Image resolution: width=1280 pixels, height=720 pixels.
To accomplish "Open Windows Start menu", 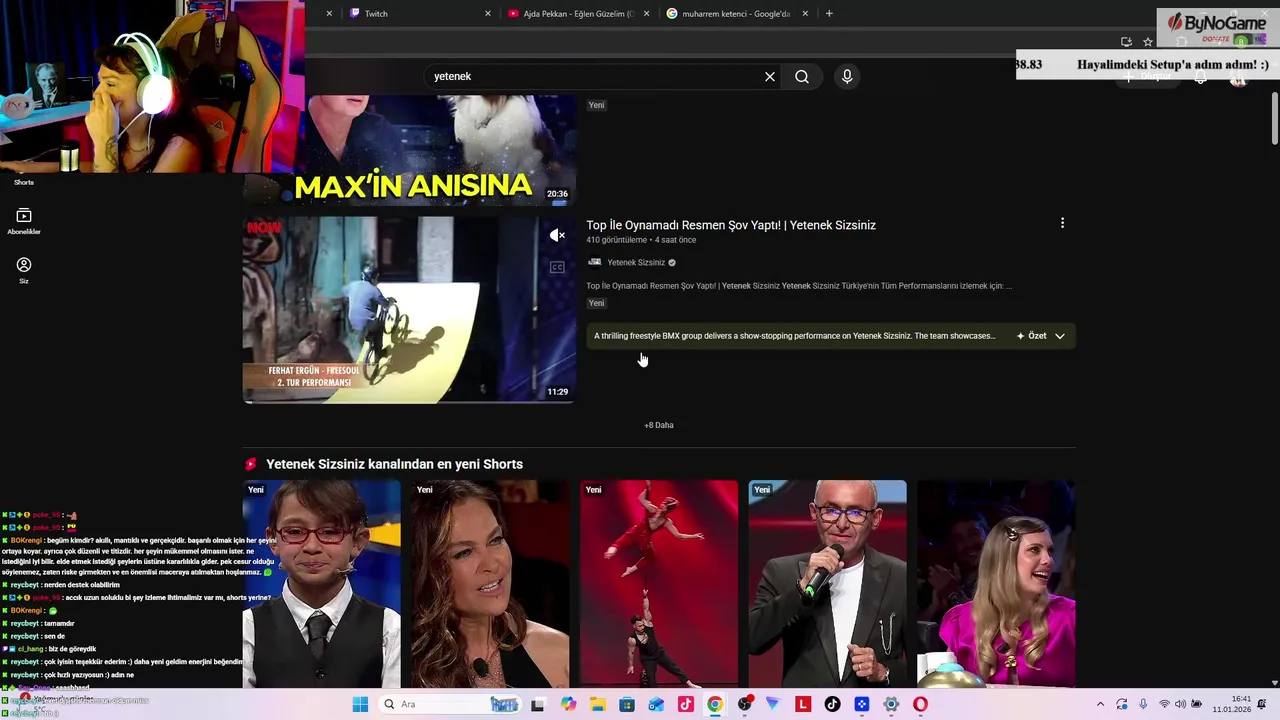I will [x=360, y=704].
